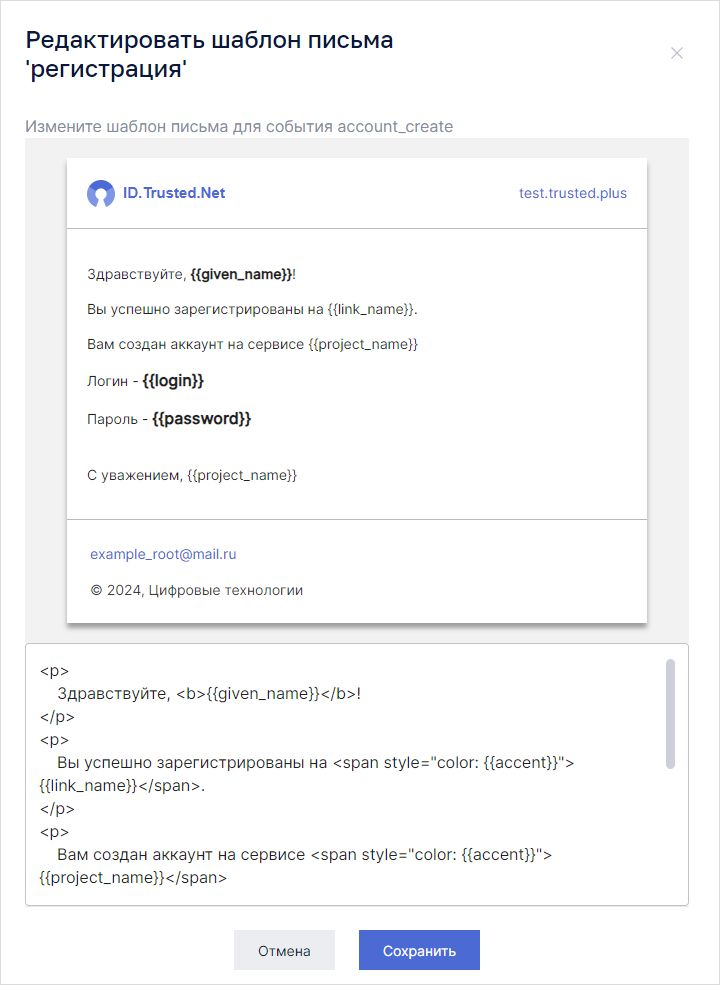
Task: Open the example_root@mail.ru email link
Action: click(x=163, y=554)
